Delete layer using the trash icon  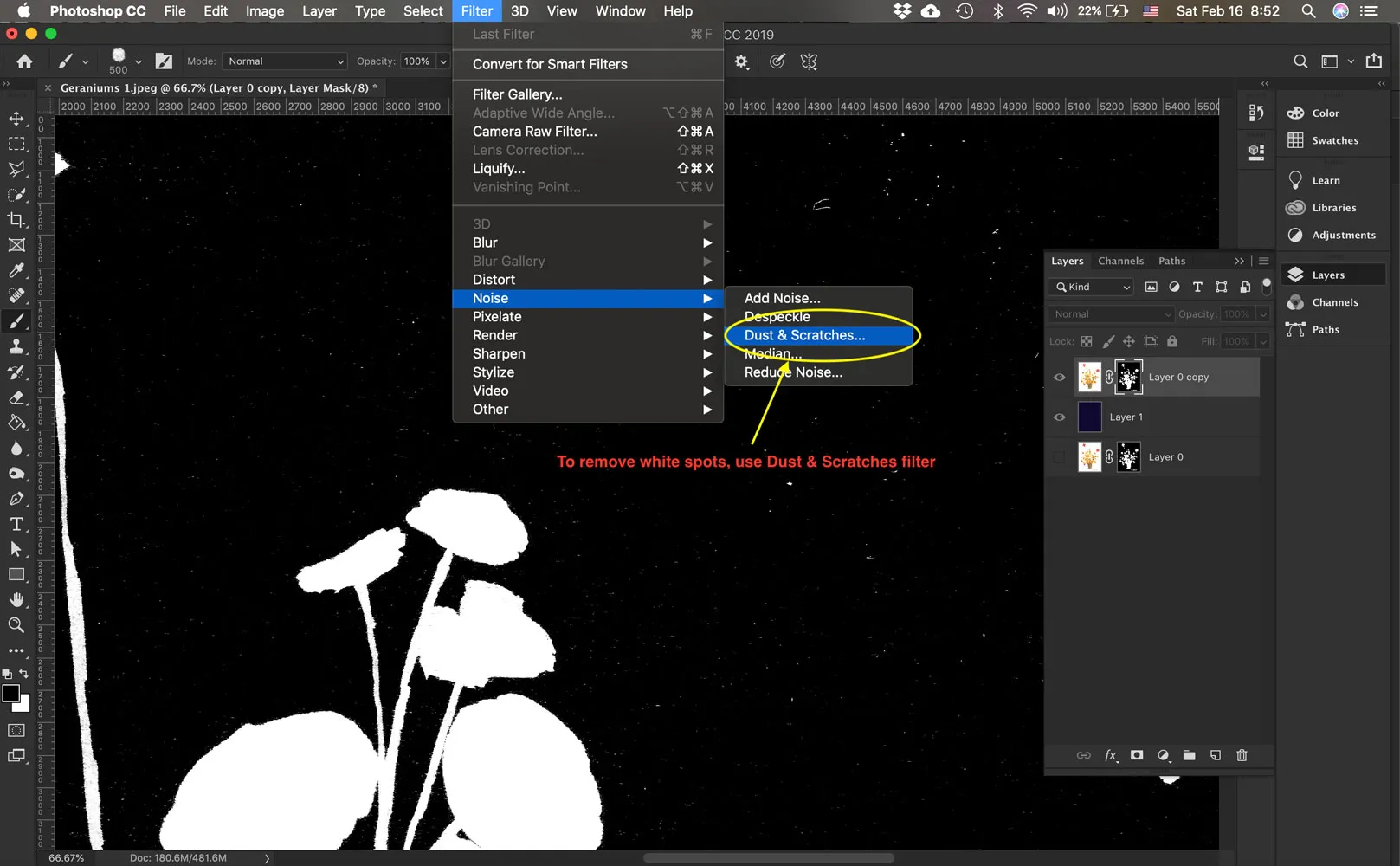coord(1242,755)
